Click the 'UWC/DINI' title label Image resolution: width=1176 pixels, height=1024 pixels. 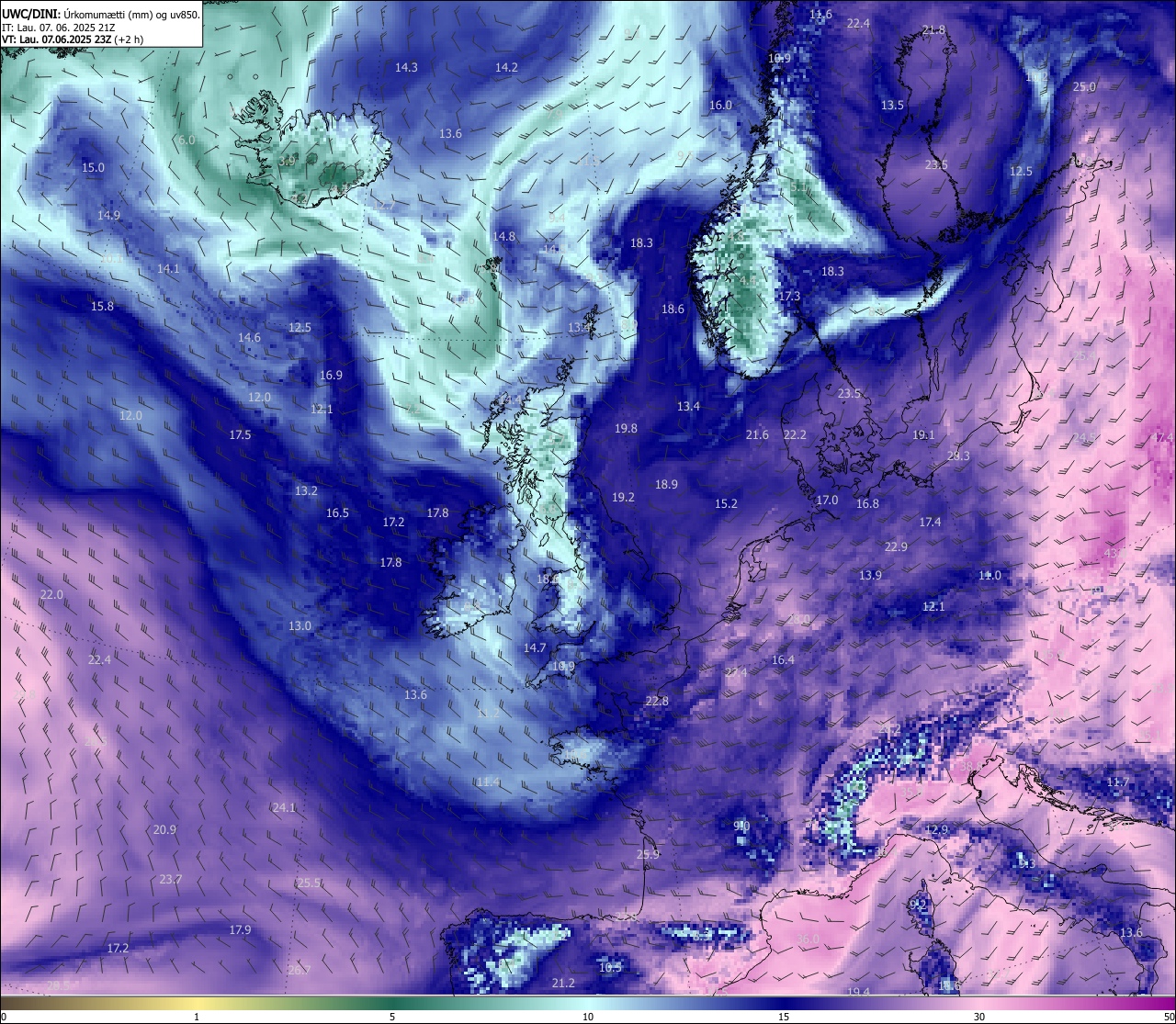point(29,14)
